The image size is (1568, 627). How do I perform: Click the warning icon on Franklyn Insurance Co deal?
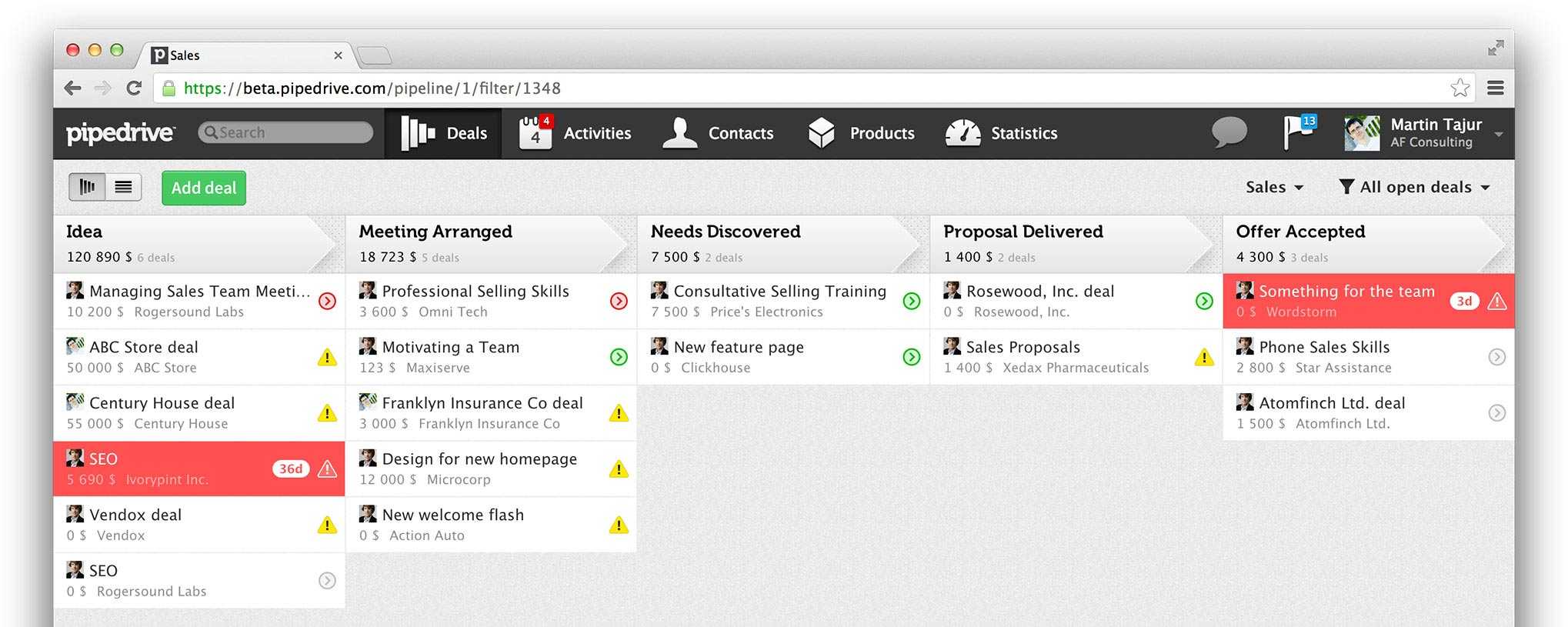(619, 413)
